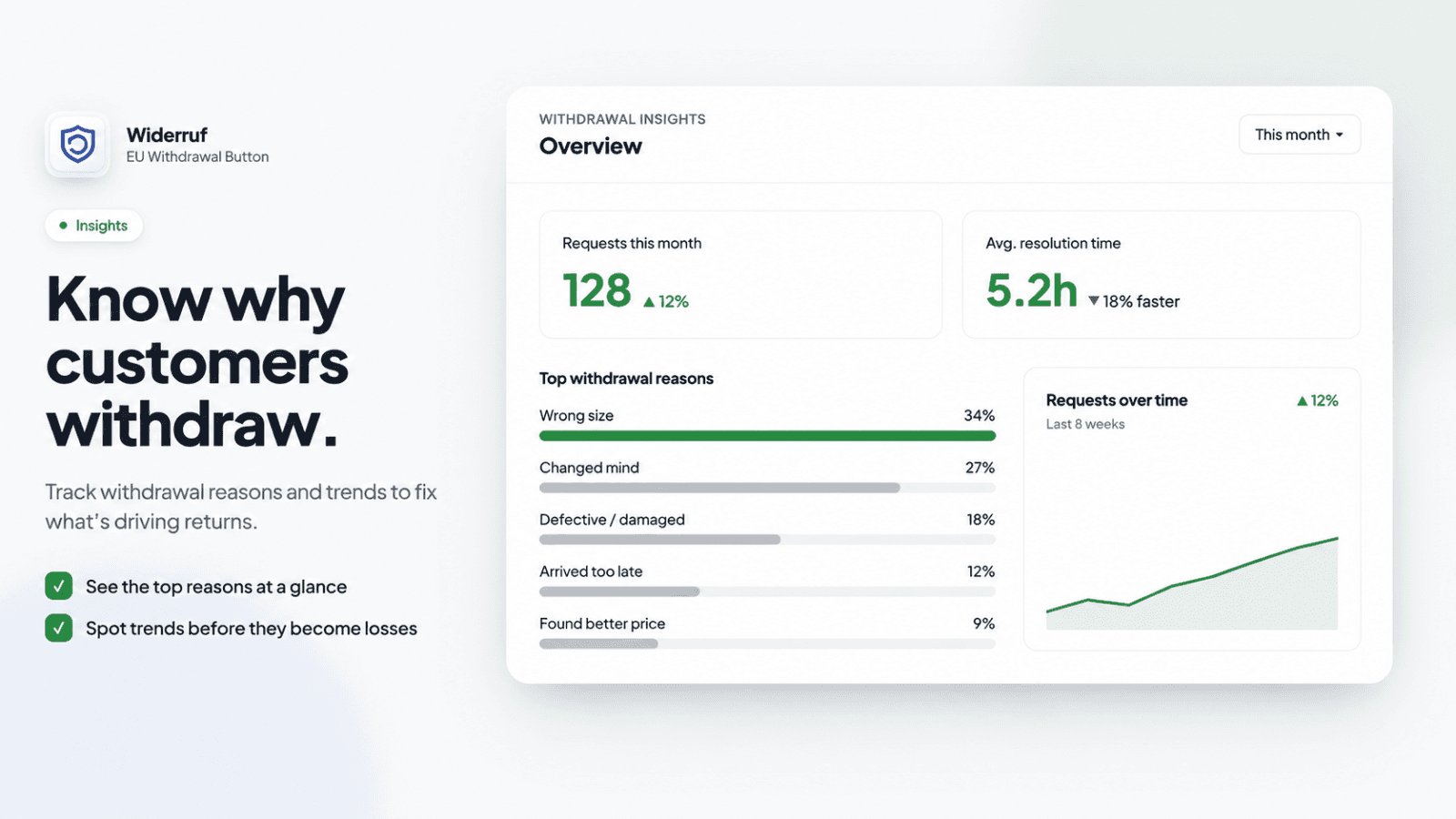Click the 18% faster text

[1141, 301]
